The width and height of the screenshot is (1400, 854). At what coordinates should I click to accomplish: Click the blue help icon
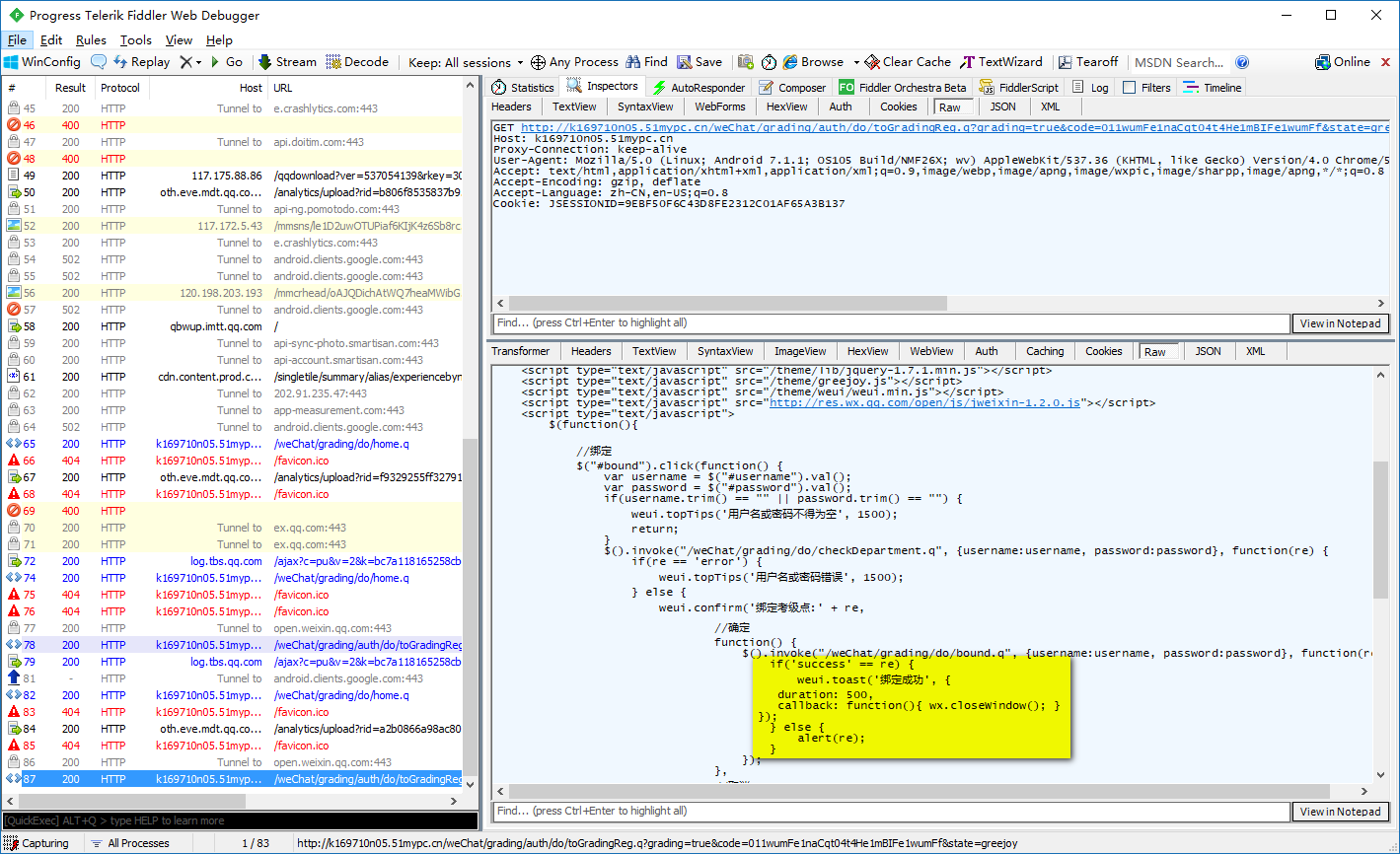(1242, 62)
